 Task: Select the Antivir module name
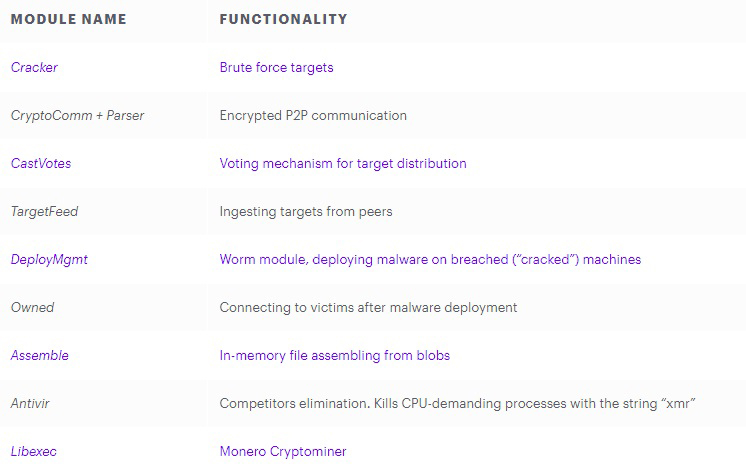pos(32,404)
